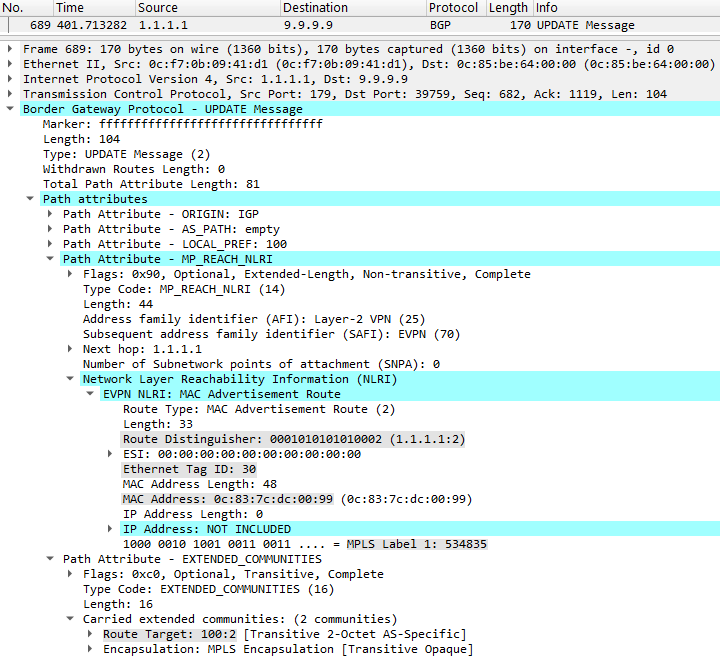Select MPLS Label 1: 534835 field
Screen dimensions: 720x659
coord(305,544)
